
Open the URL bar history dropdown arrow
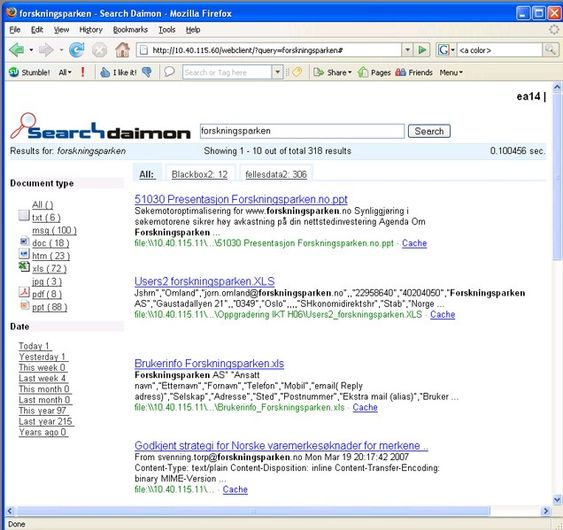407,50
